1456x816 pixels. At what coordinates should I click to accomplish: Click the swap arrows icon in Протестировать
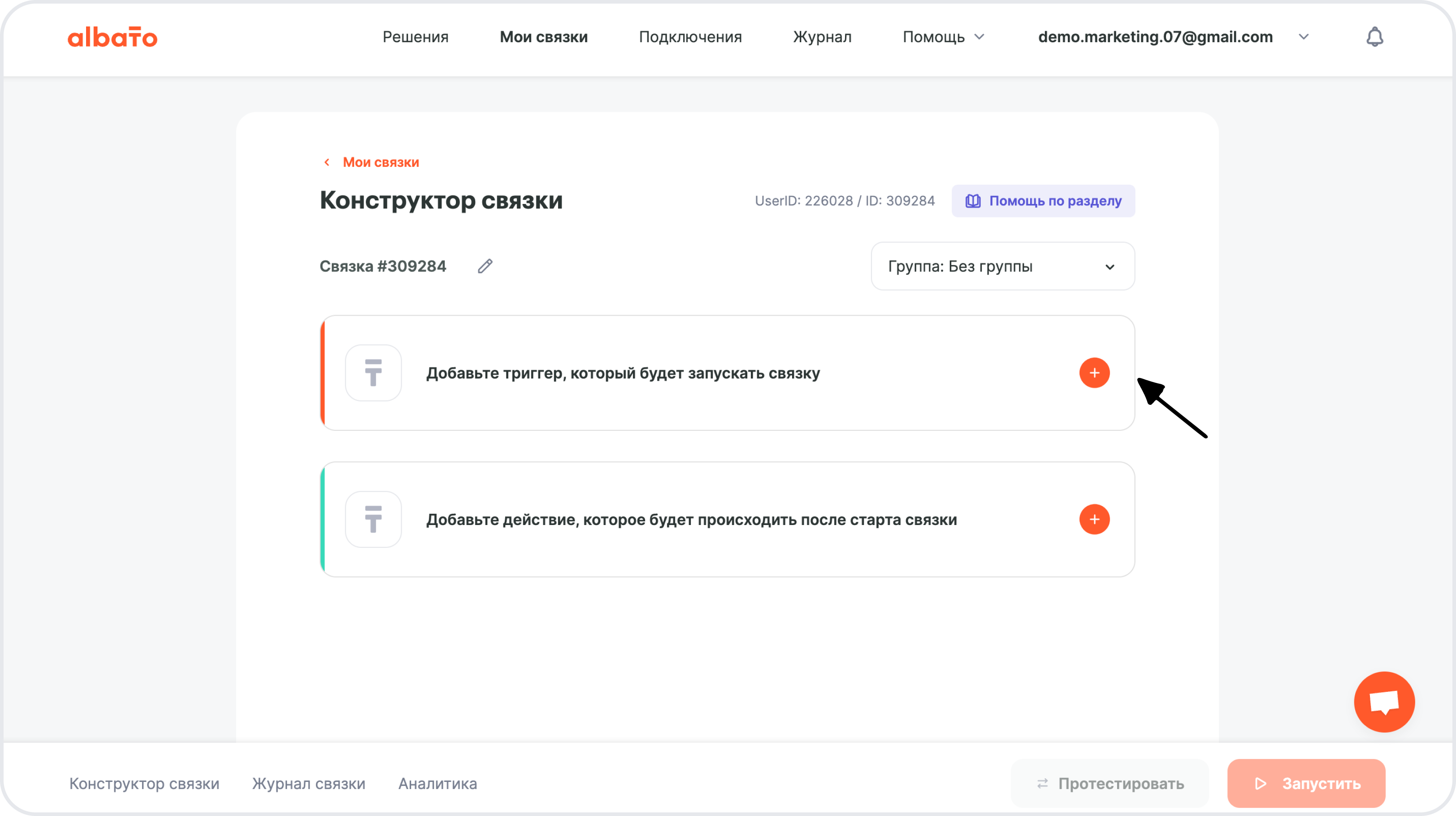(1044, 783)
